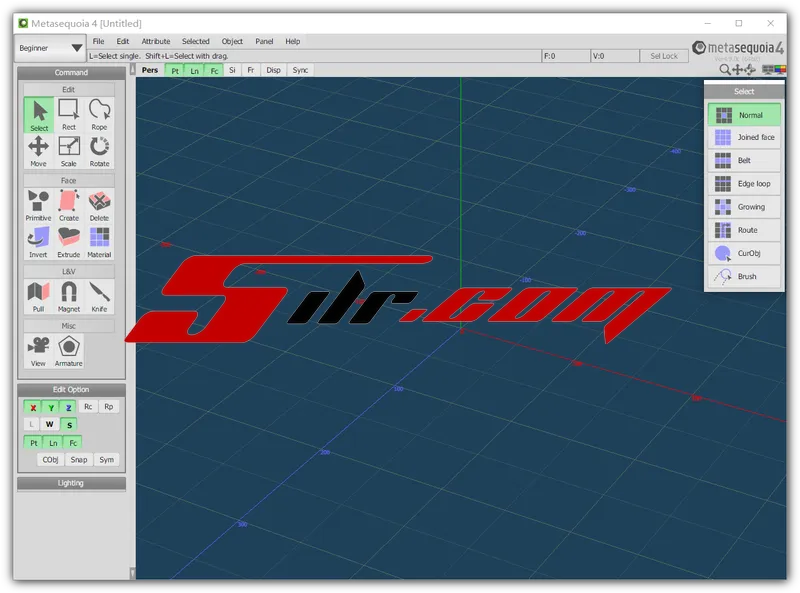Open the Object menu

coord(232,41)
